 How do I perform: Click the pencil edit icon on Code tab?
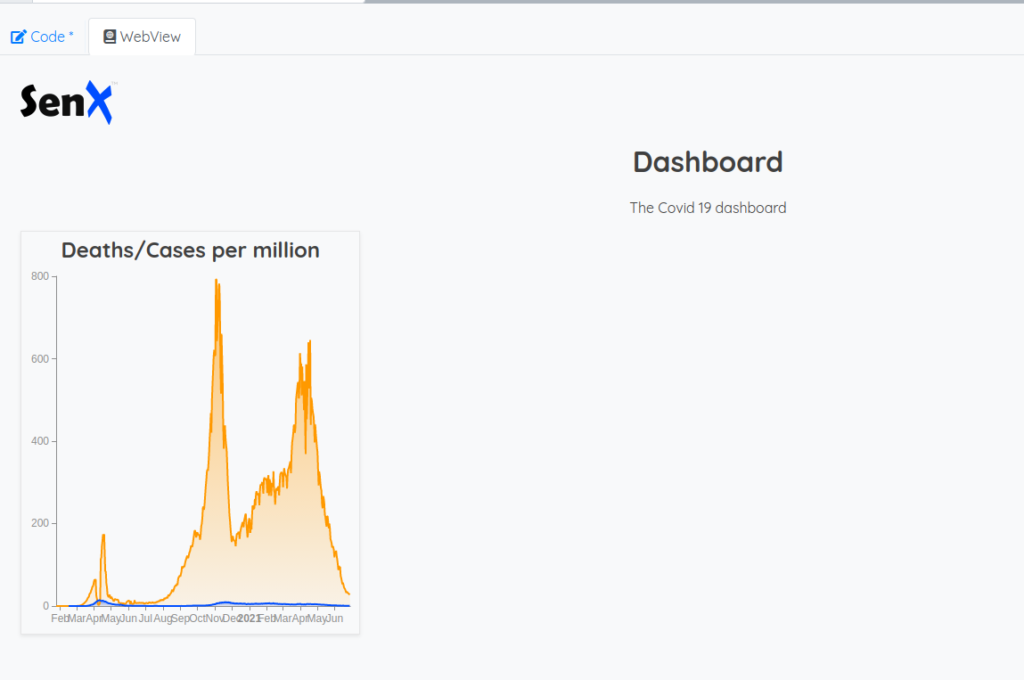(18, 37)
